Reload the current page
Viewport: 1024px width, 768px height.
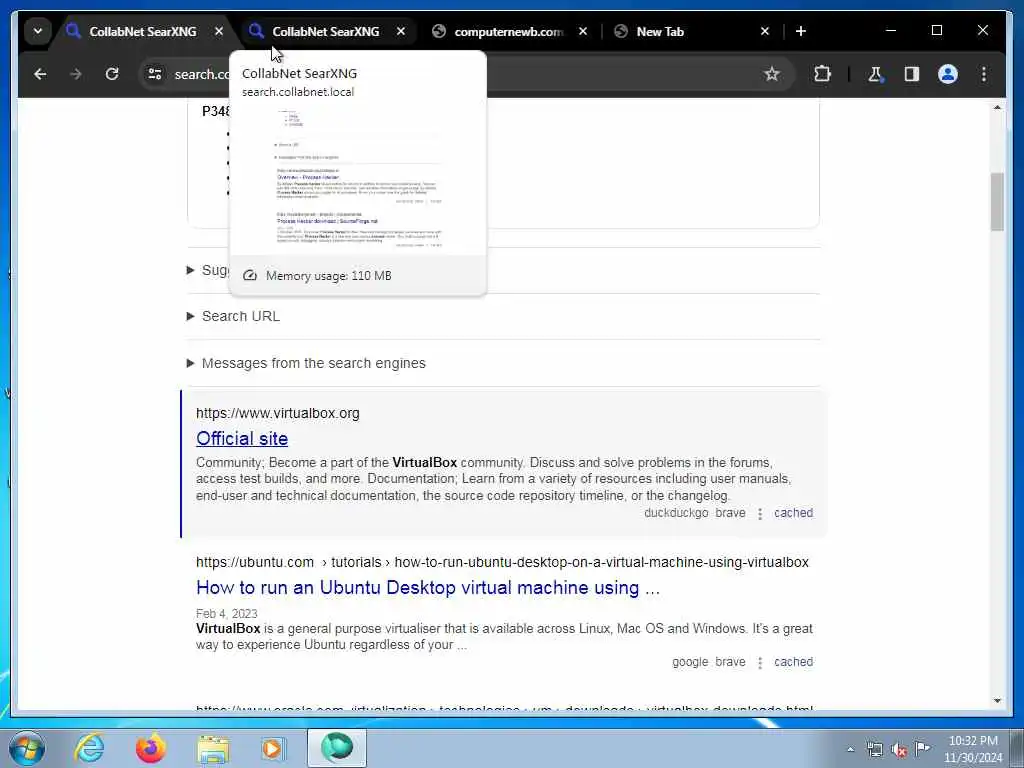pyautogui.click(x=112, y=74)
